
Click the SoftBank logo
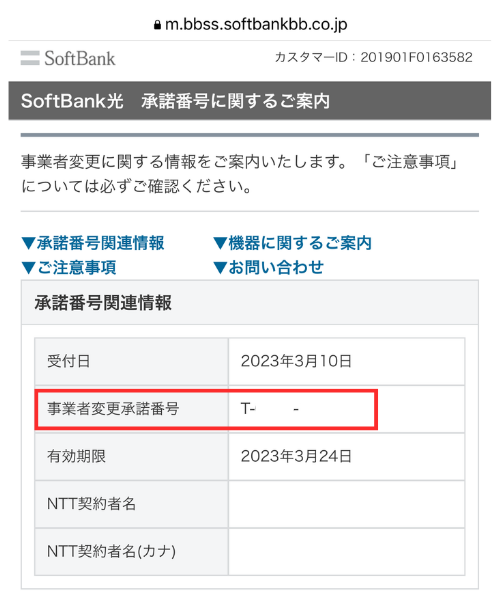coord(68,58)
